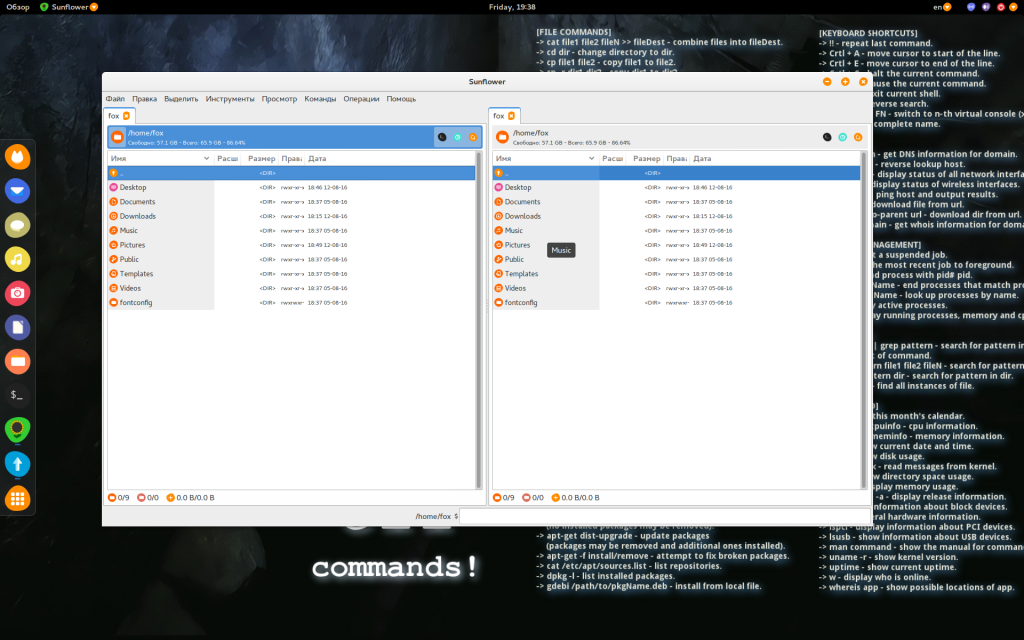The height and width of the screenshot is (640, 1024).
Task: Click the Desktop folder icon in right pane
Action: tap(498, 187)
